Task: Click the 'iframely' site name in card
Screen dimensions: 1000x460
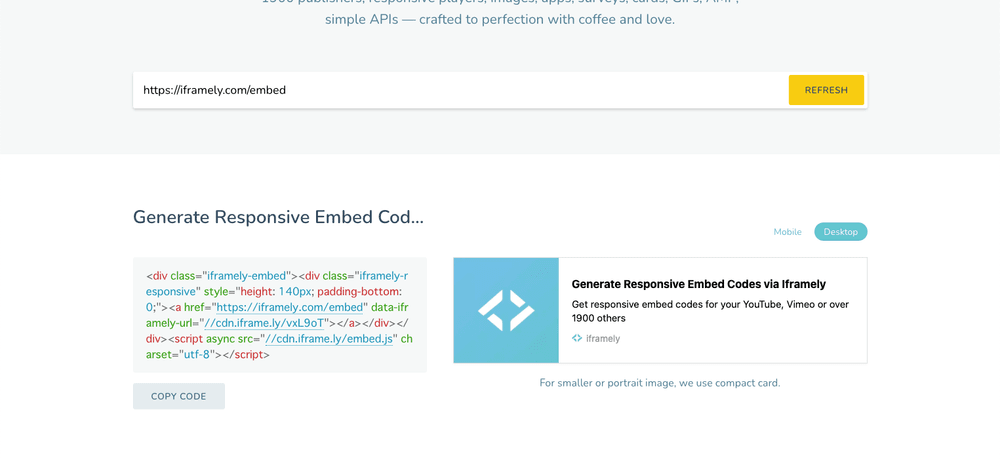Action: [x=603, y=339]
